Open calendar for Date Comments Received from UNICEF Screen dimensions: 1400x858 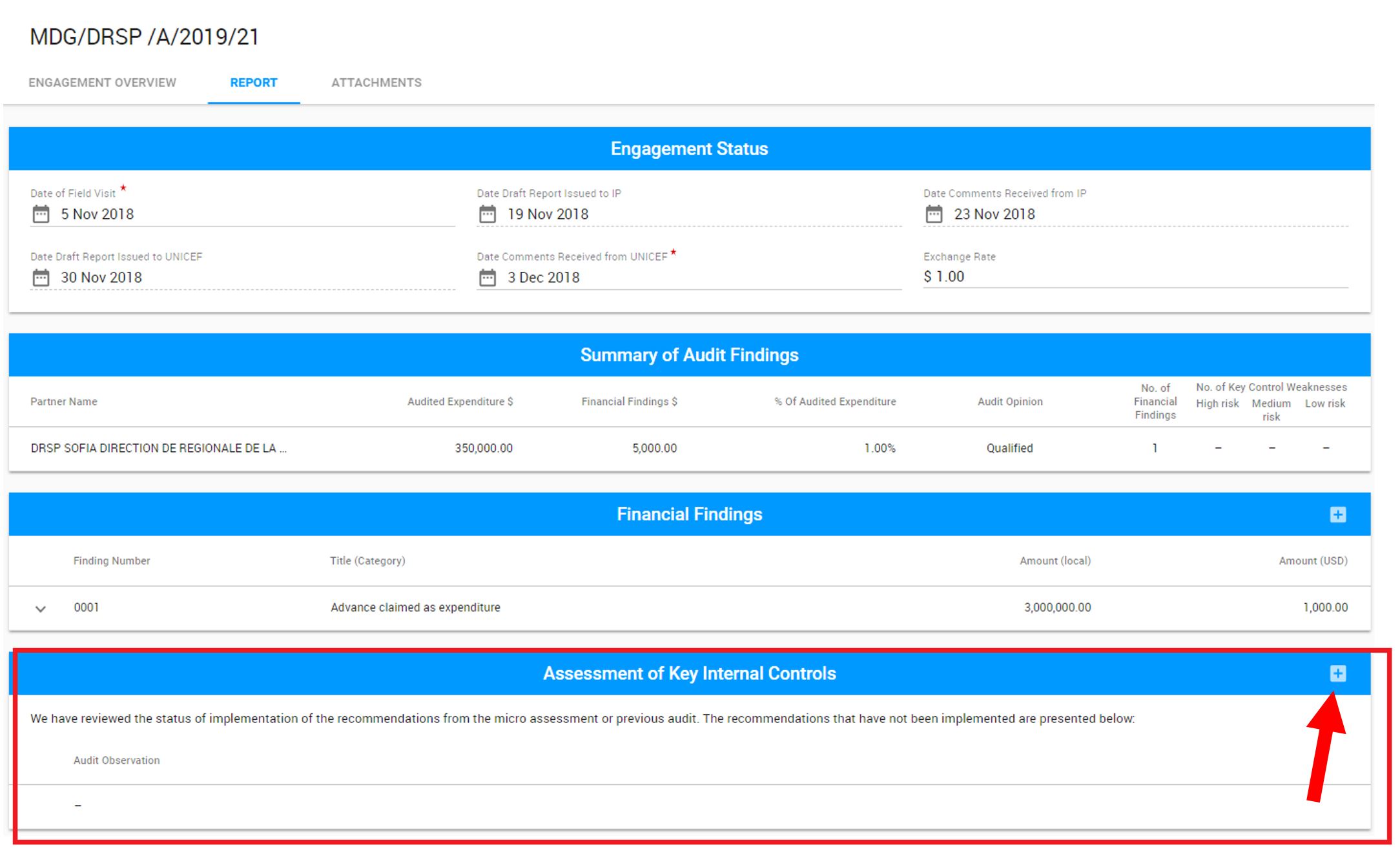click(488, 278)
